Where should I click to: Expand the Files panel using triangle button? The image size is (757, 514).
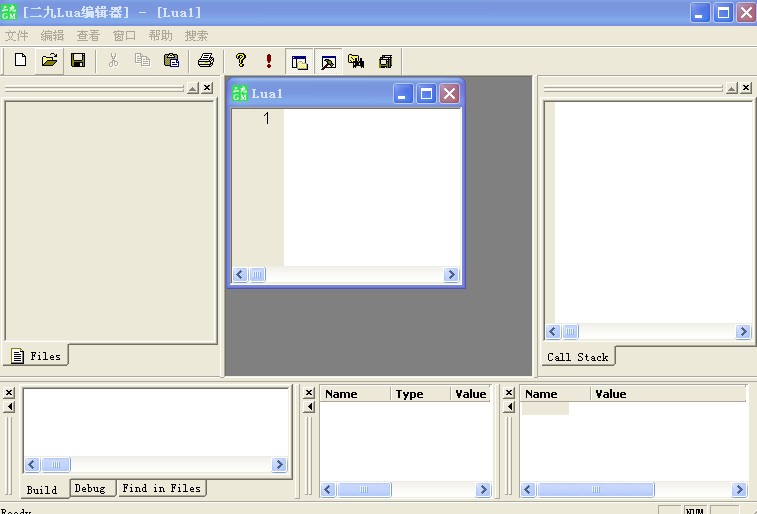click(x=193, y=88)
